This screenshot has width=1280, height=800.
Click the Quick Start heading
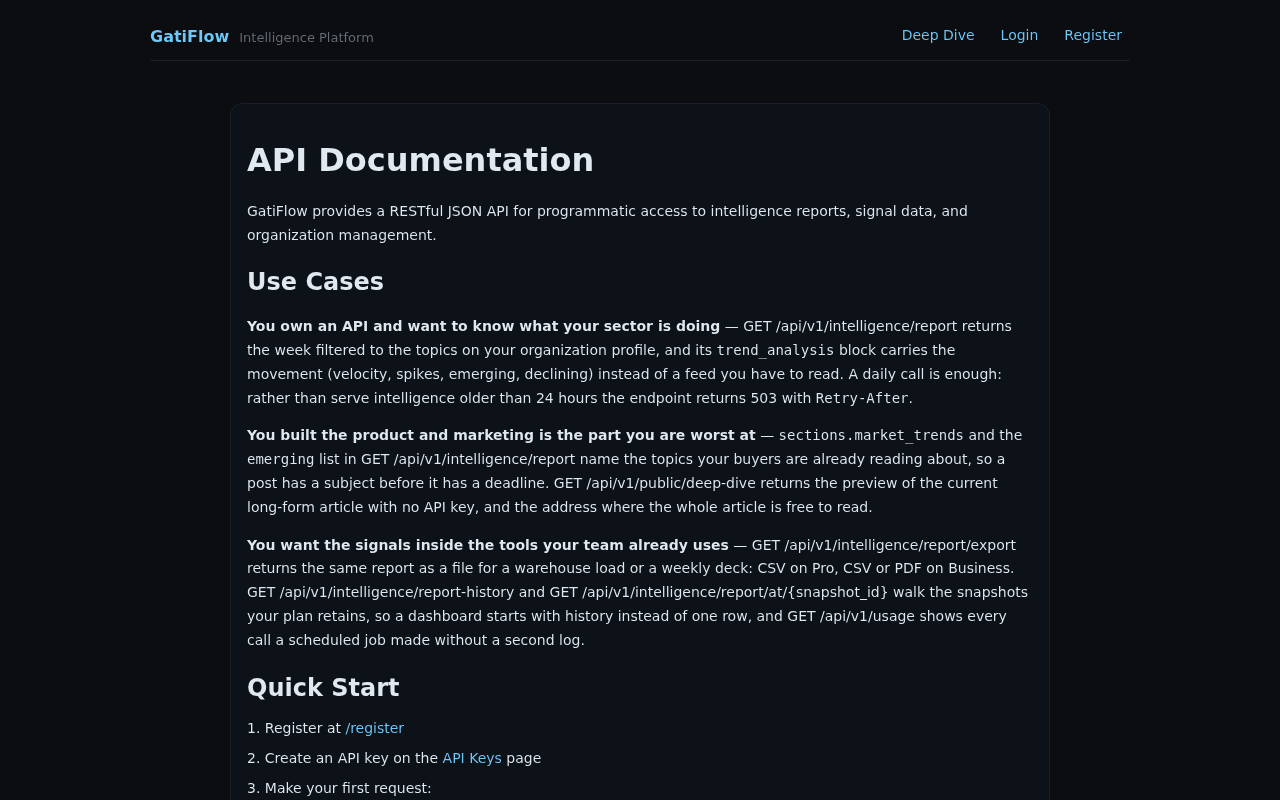(x=323, y=688)
